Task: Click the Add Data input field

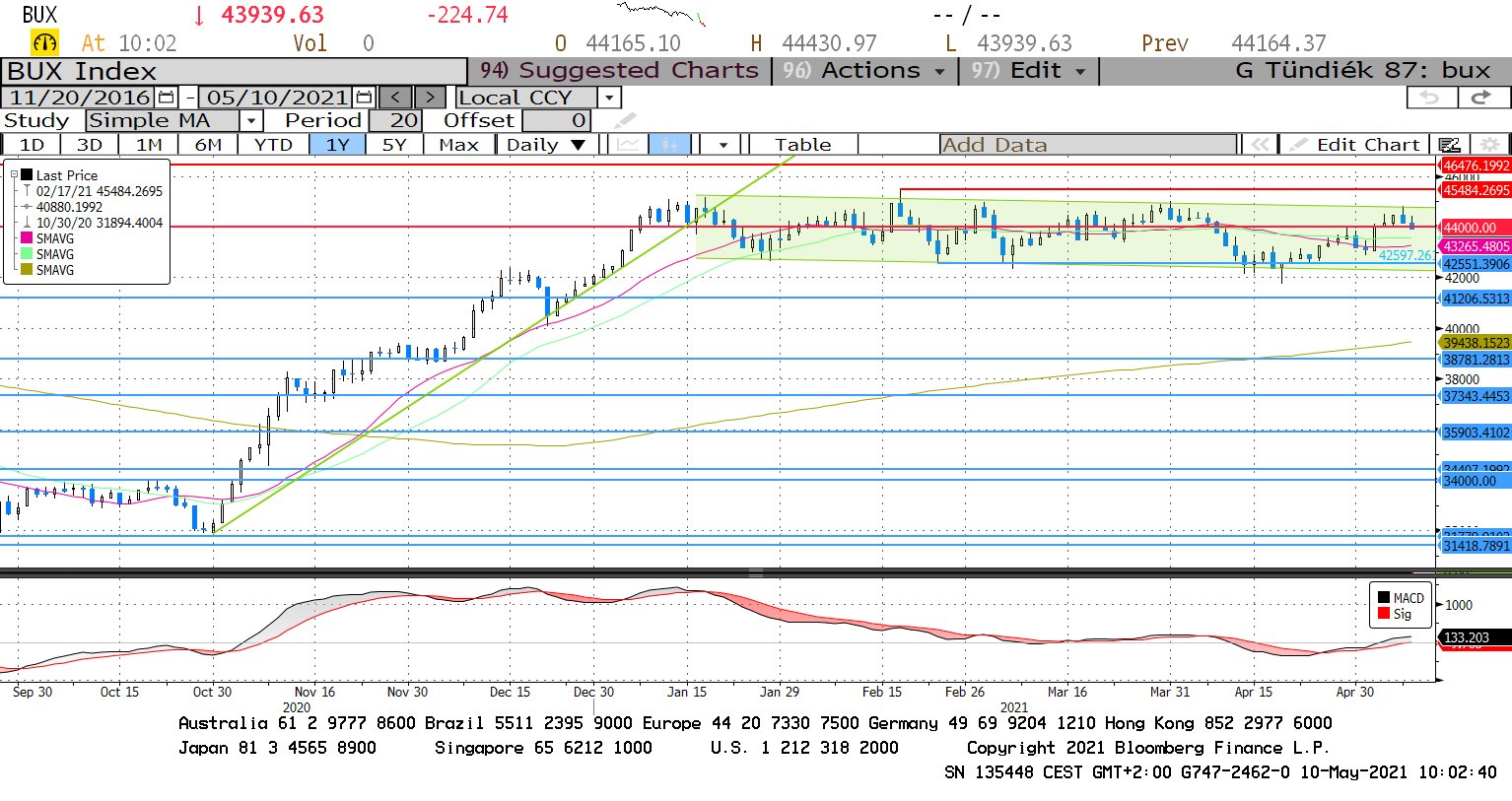Action: [x=1088, y=144]
